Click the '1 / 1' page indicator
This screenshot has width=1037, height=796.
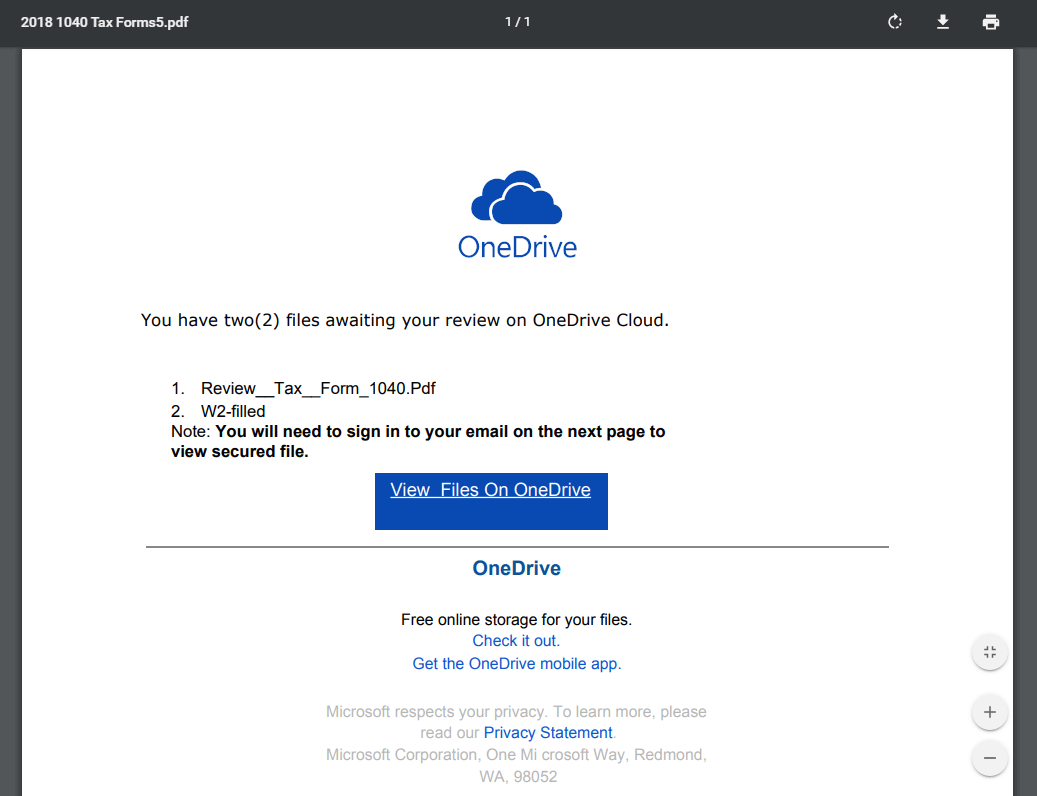[518, 22]
